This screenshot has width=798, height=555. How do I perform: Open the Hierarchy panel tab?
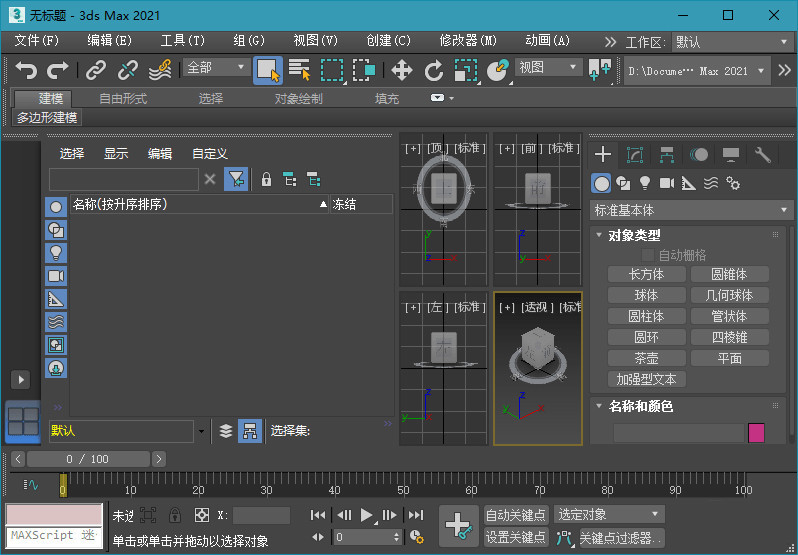667,155
